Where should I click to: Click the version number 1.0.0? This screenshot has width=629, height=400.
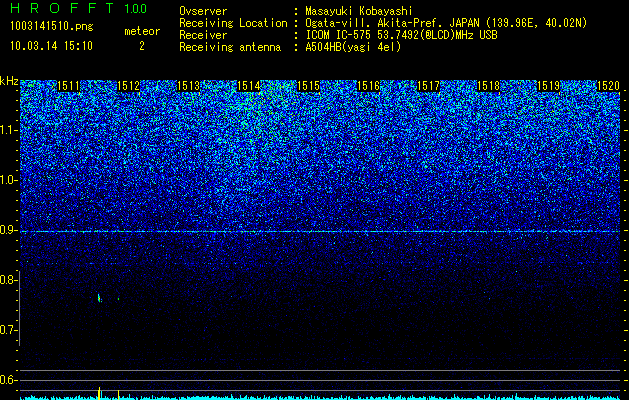pyautogui.click(x=136, y=9)
